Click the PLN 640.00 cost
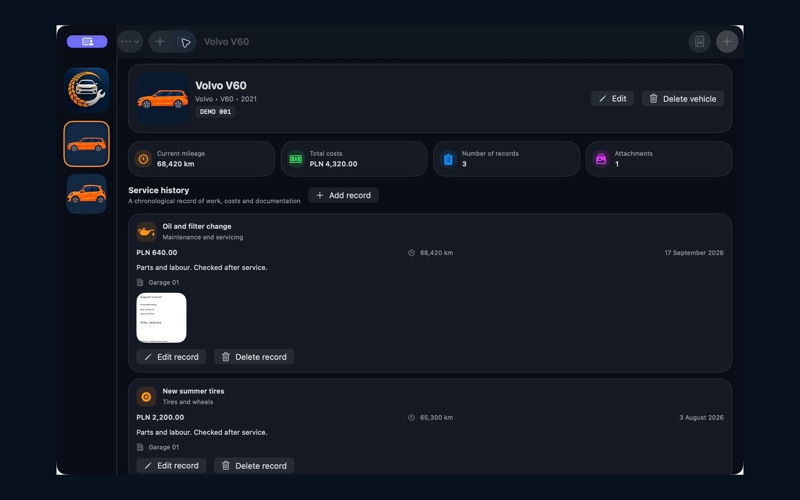This screenshot has height=500, width=800. point(157,253)
